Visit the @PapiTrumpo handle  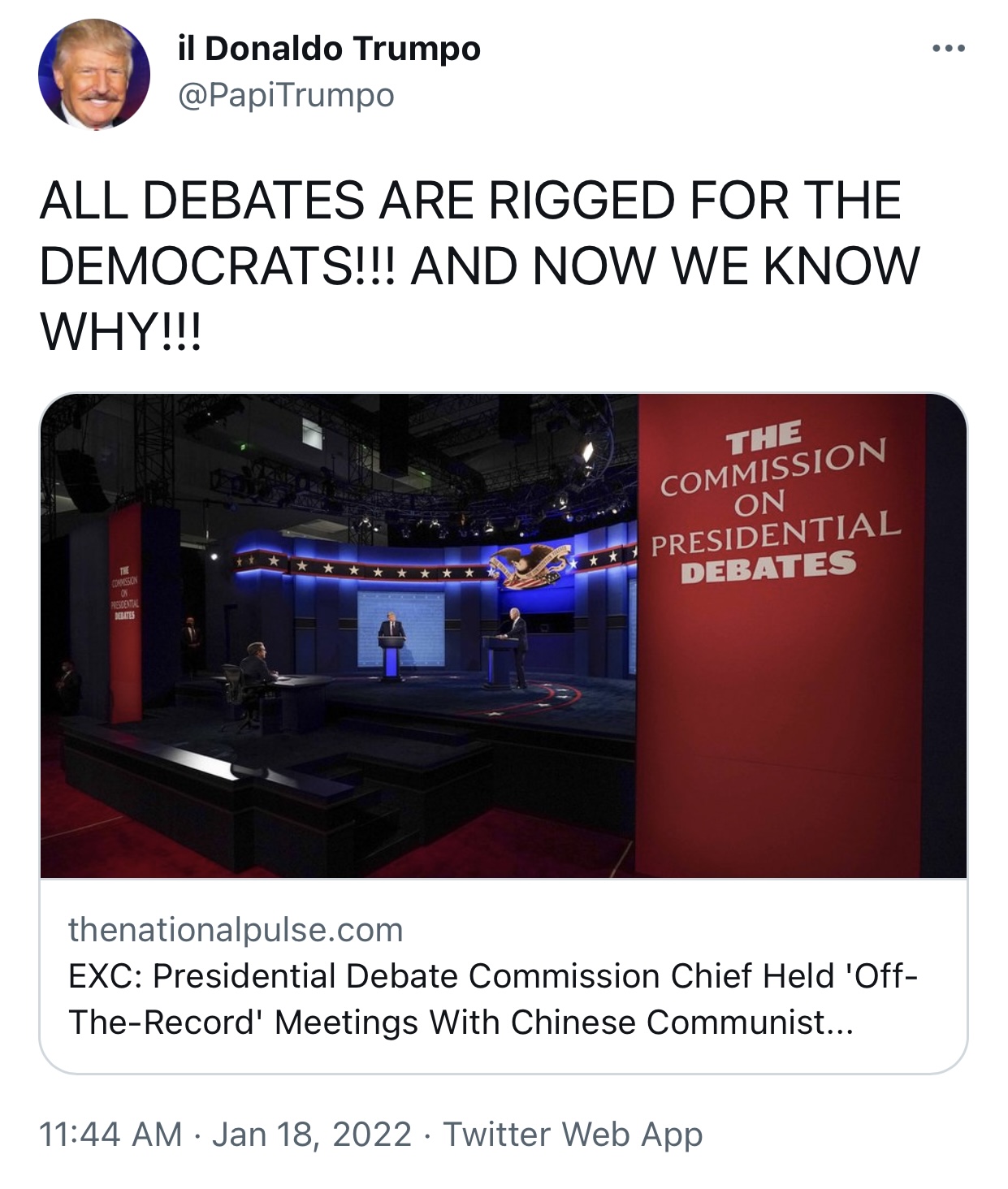286,95
